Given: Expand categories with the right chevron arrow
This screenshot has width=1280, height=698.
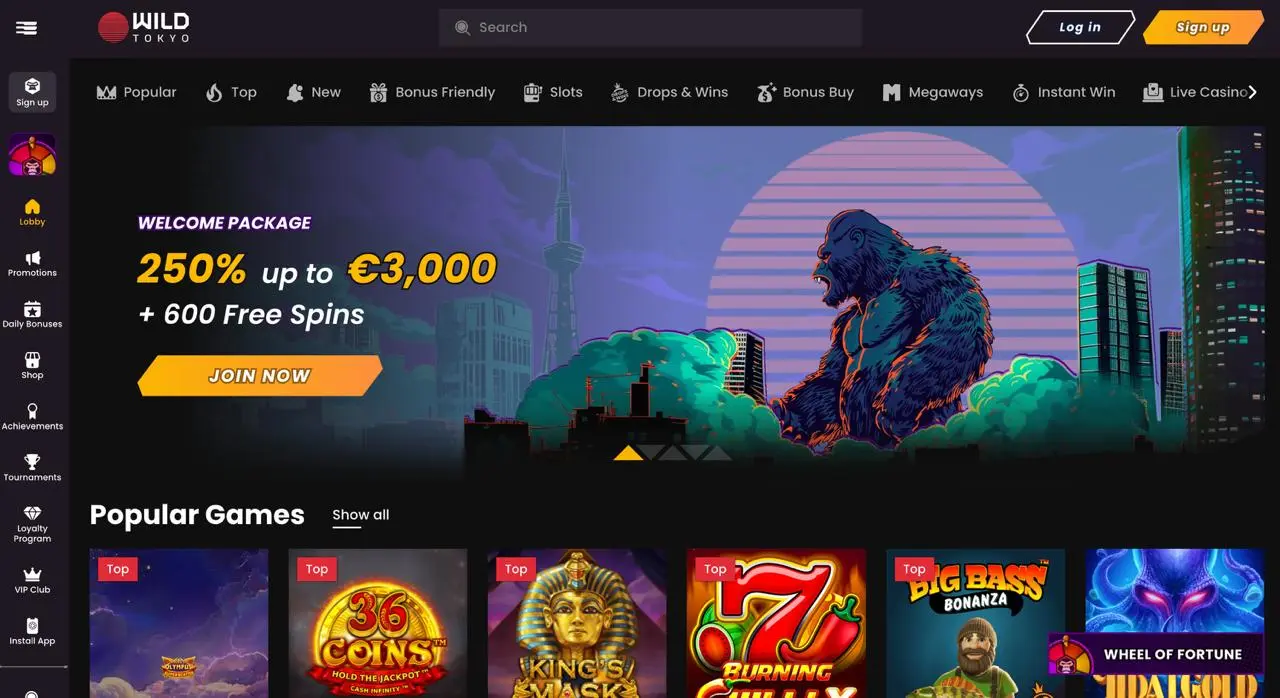Looking at the screenshot, I should pyautogui.click(x=1252, y=92).
